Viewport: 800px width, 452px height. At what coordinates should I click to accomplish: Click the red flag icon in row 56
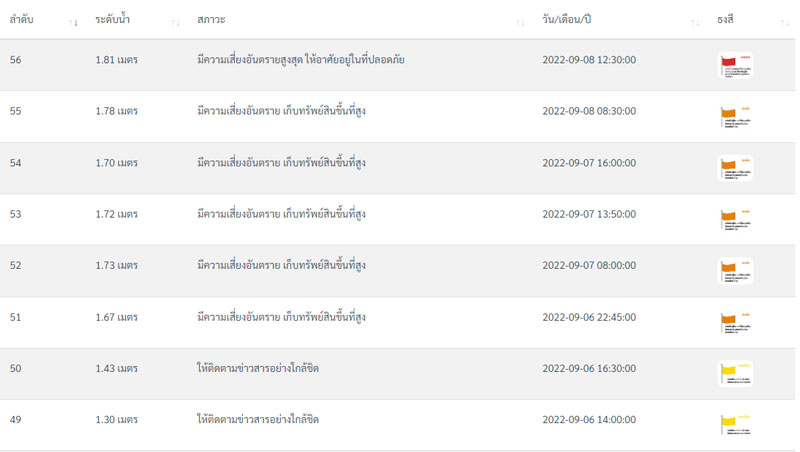735,65
